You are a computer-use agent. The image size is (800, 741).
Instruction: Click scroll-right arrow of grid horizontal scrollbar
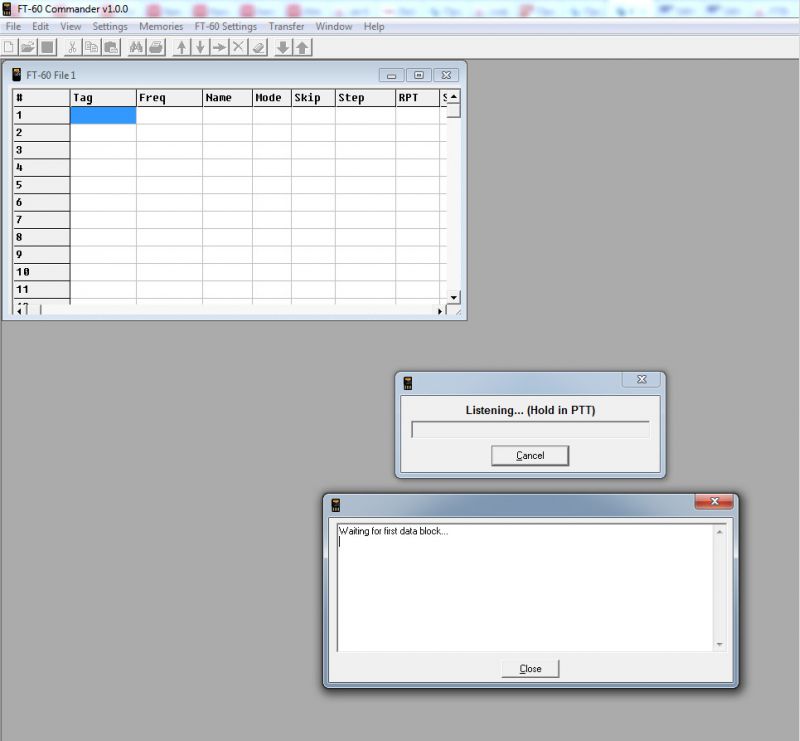tap(440, 311)
